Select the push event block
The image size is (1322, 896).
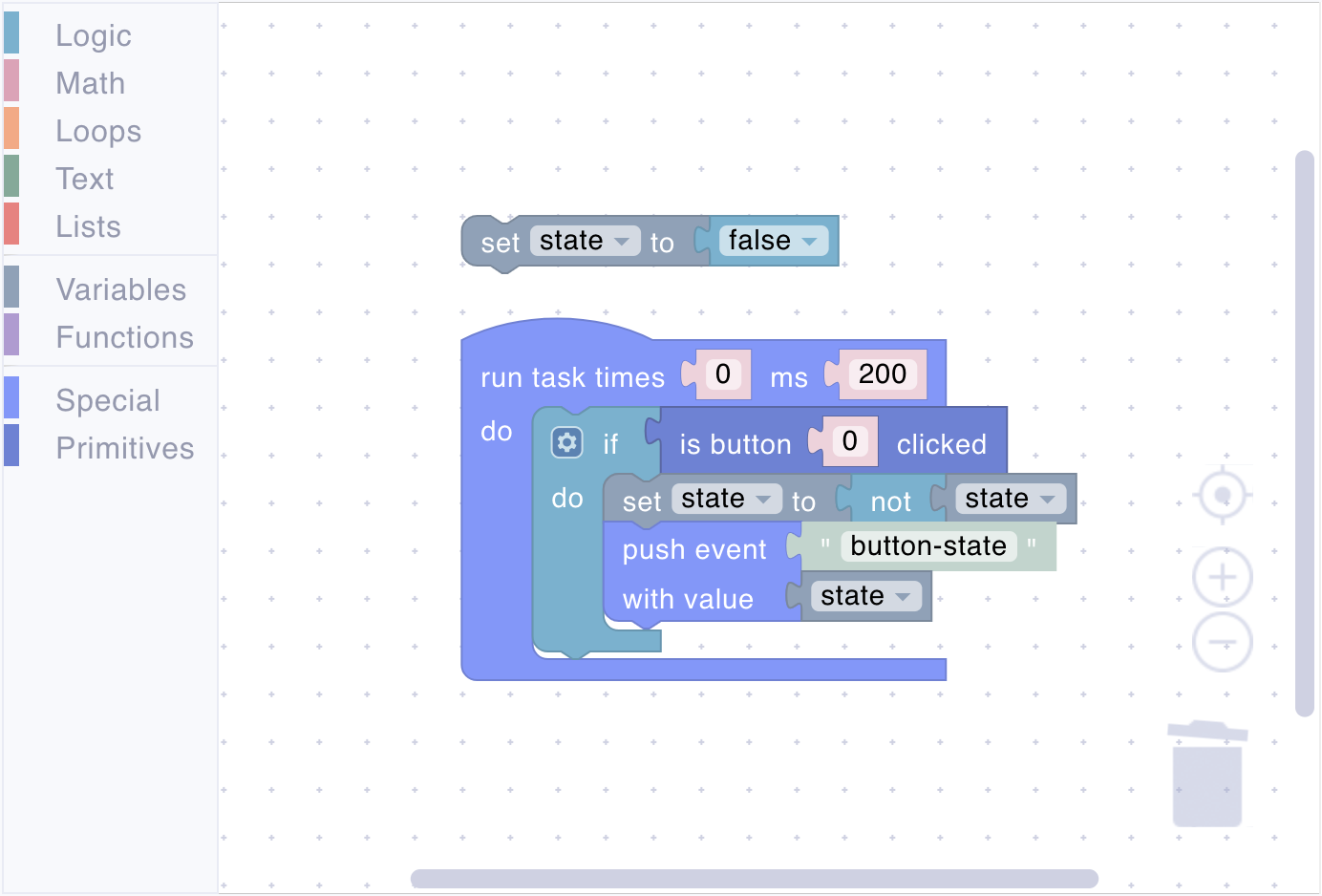click(694, 550)
